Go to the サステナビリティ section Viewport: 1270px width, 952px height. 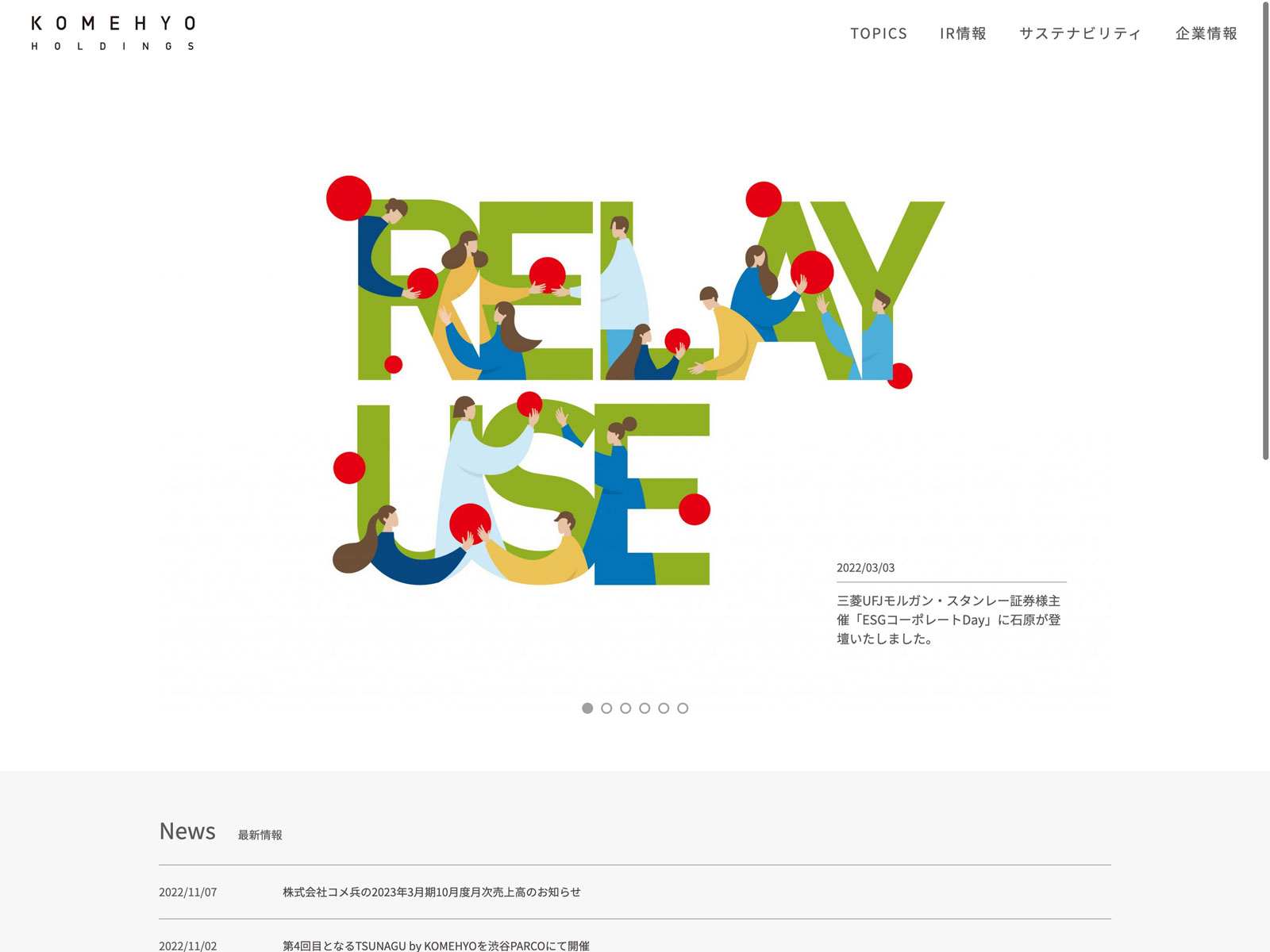pyautogui.click(x=1080, y=33)
